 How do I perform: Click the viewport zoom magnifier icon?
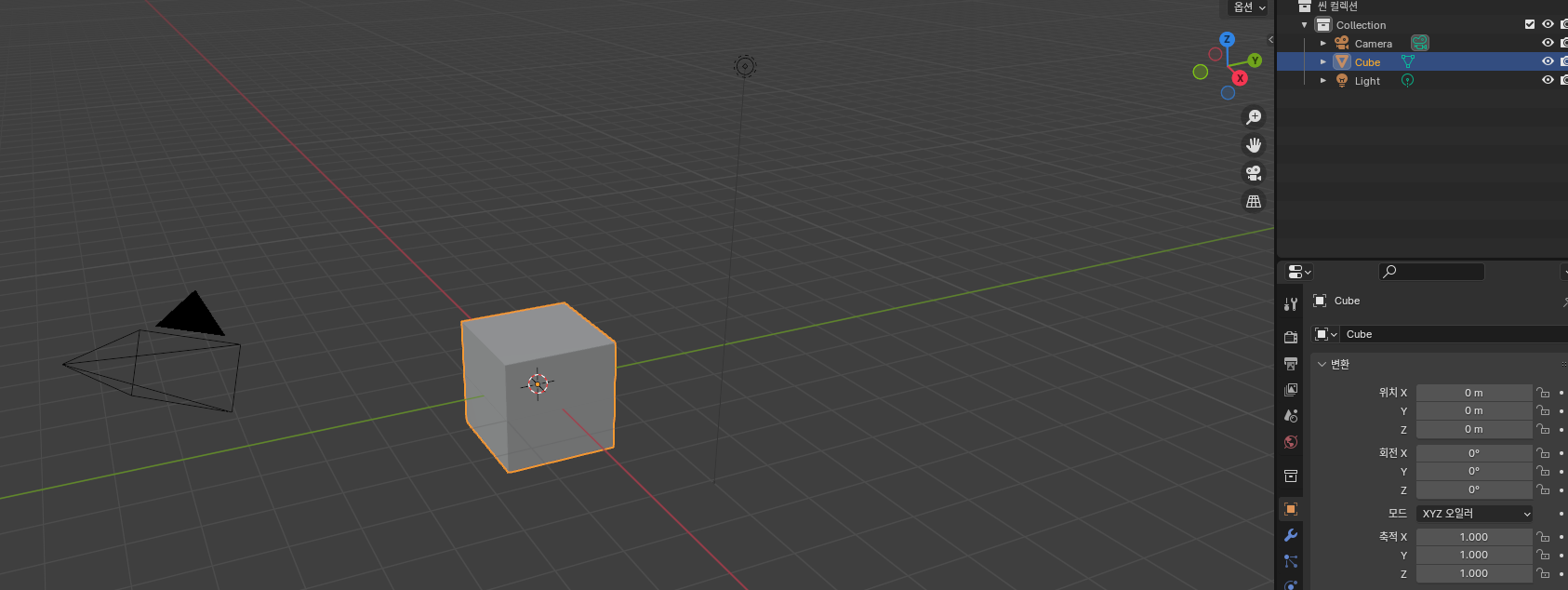(x=1254, y=117)
